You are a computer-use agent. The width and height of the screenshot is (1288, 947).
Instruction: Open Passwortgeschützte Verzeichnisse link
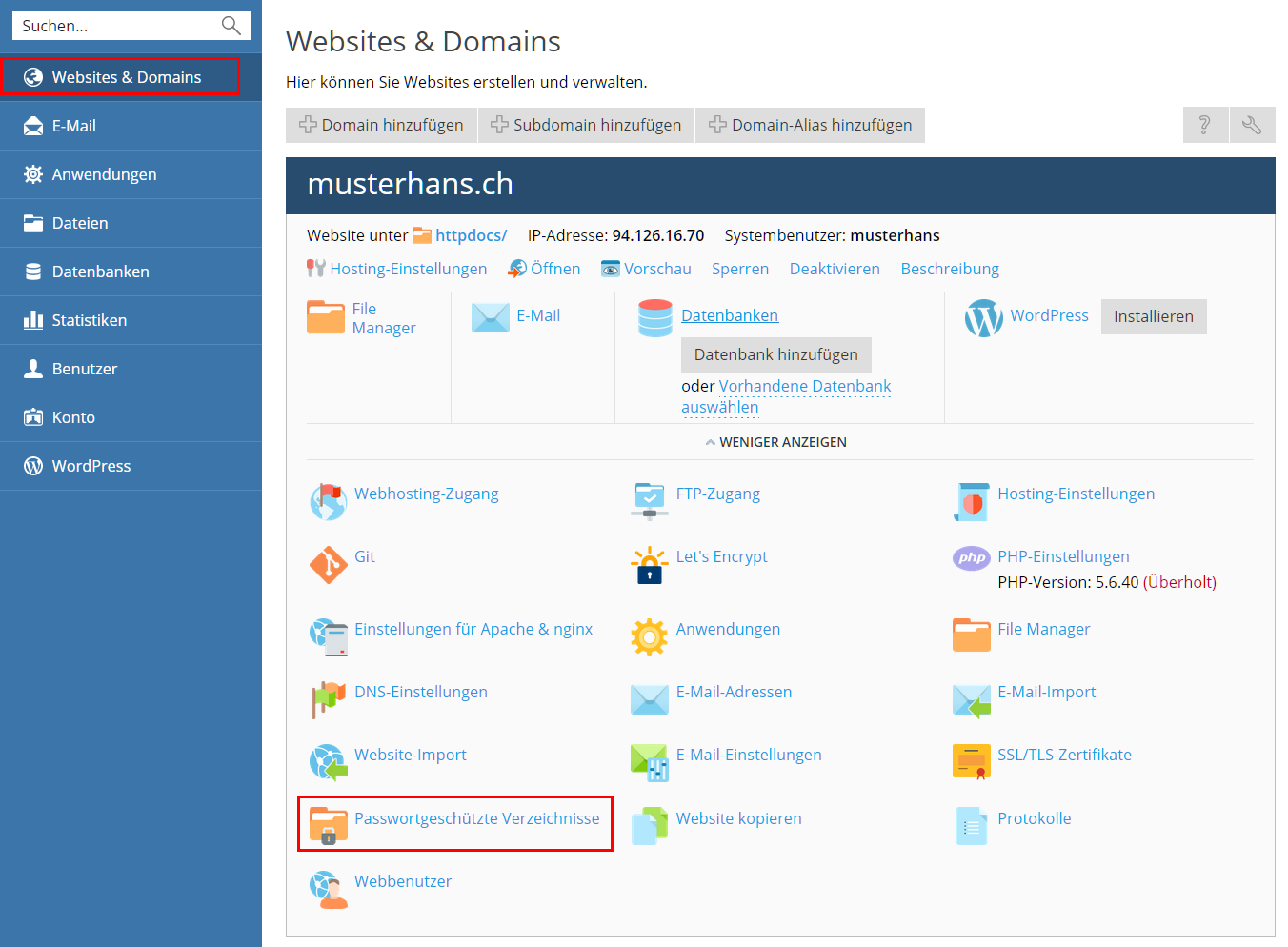pyautogui.click(x=476, y=818)
